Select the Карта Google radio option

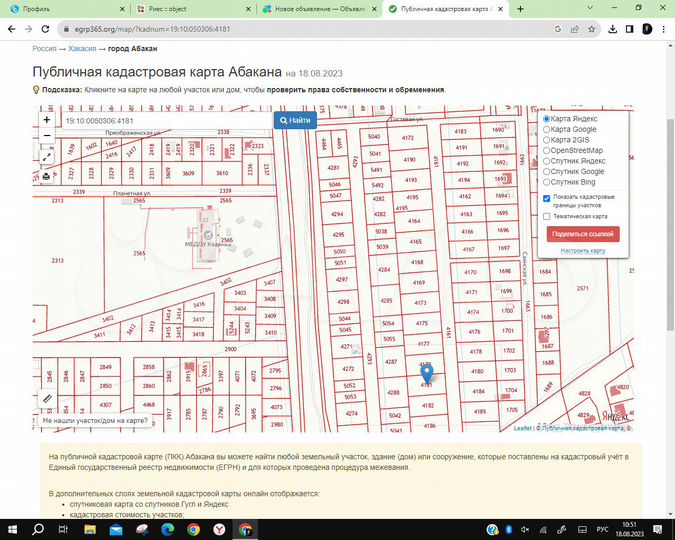tap(546, 129)
